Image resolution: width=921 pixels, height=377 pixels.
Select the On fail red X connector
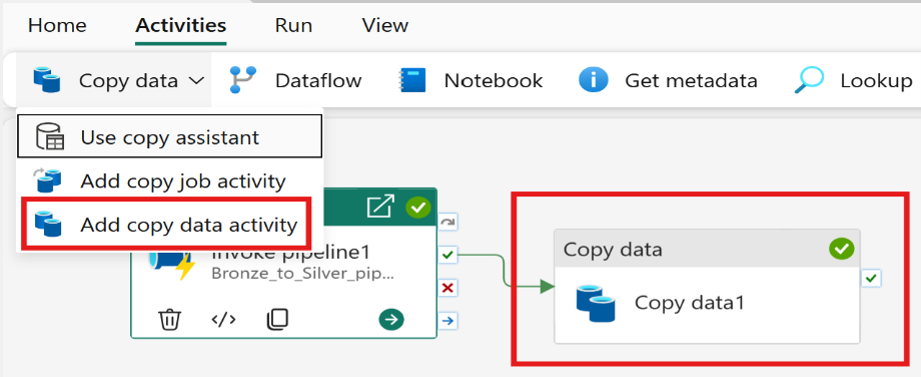click(449, 288)
